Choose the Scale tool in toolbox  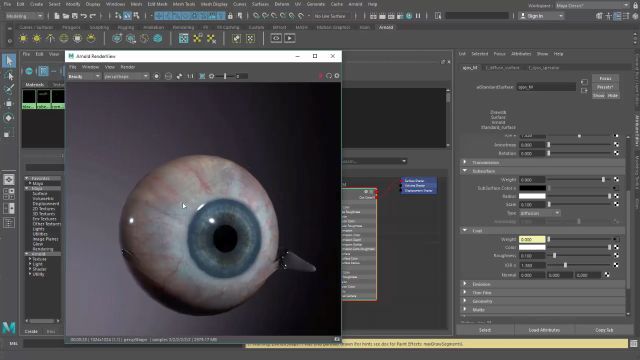tap(9, 133)
